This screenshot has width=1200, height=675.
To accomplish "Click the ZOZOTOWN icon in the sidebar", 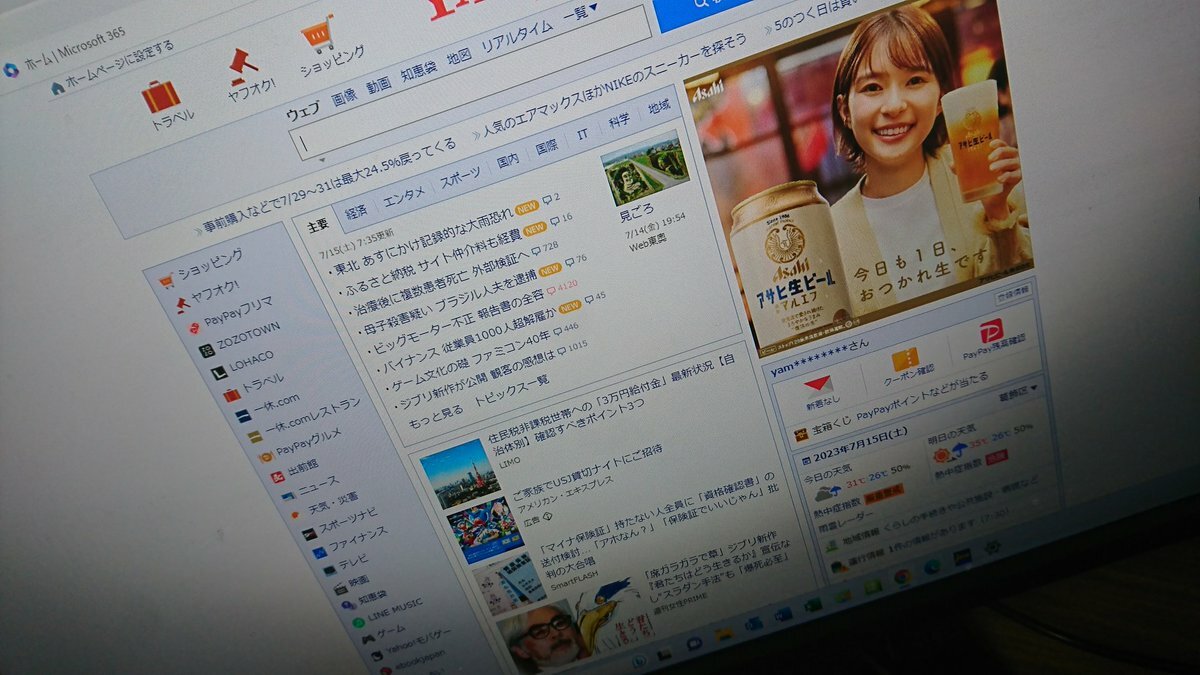I will coord(206,351).
